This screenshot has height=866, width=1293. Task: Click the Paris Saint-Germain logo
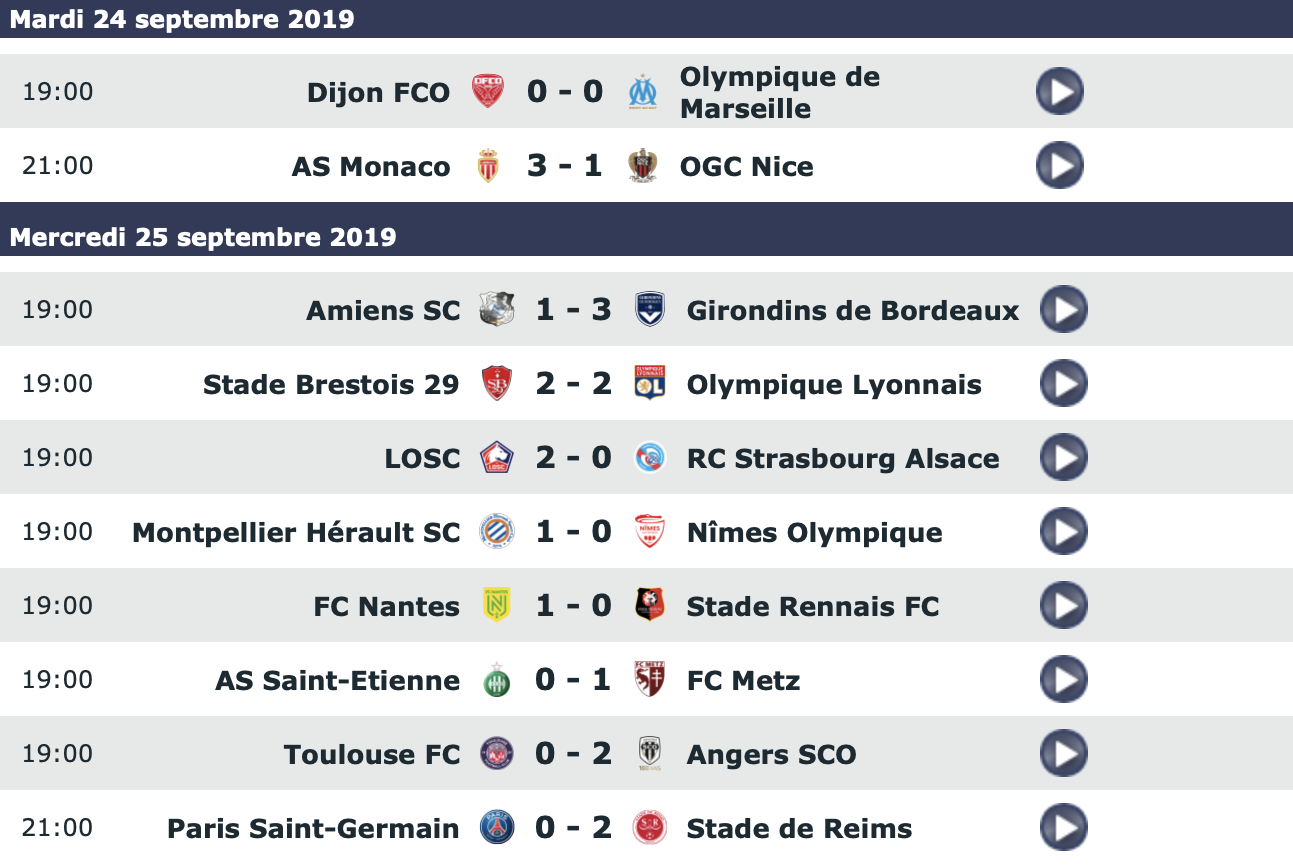coord(497,828)
